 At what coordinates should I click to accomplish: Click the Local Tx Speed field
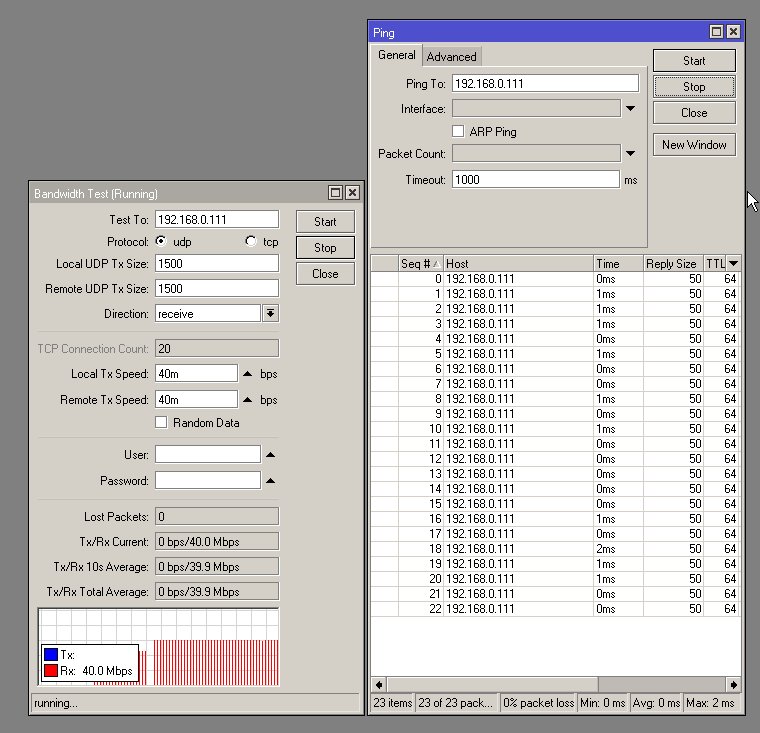tap(196, 373)
